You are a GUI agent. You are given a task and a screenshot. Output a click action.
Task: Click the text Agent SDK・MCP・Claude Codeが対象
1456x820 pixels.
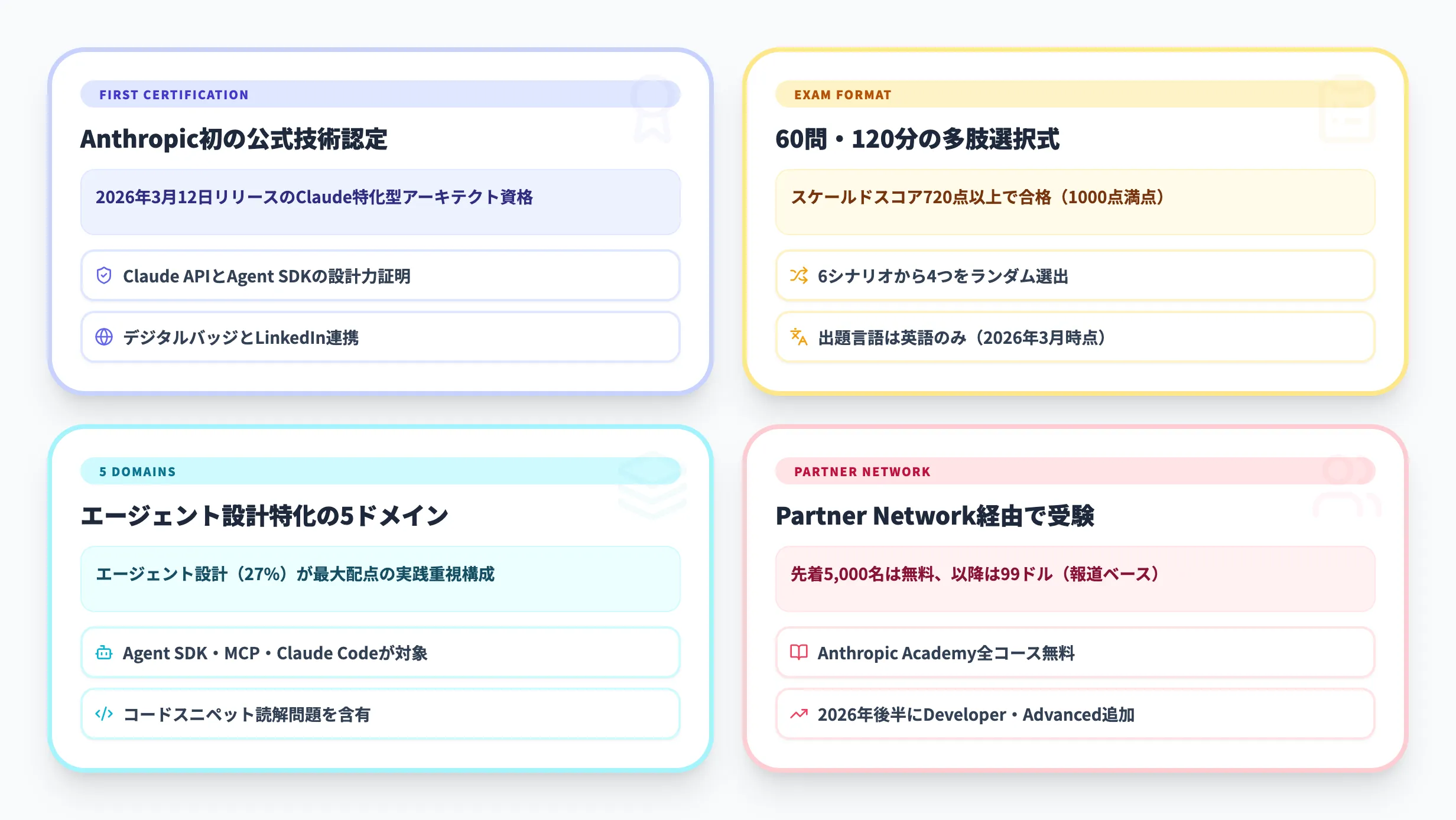pos(275,653)
